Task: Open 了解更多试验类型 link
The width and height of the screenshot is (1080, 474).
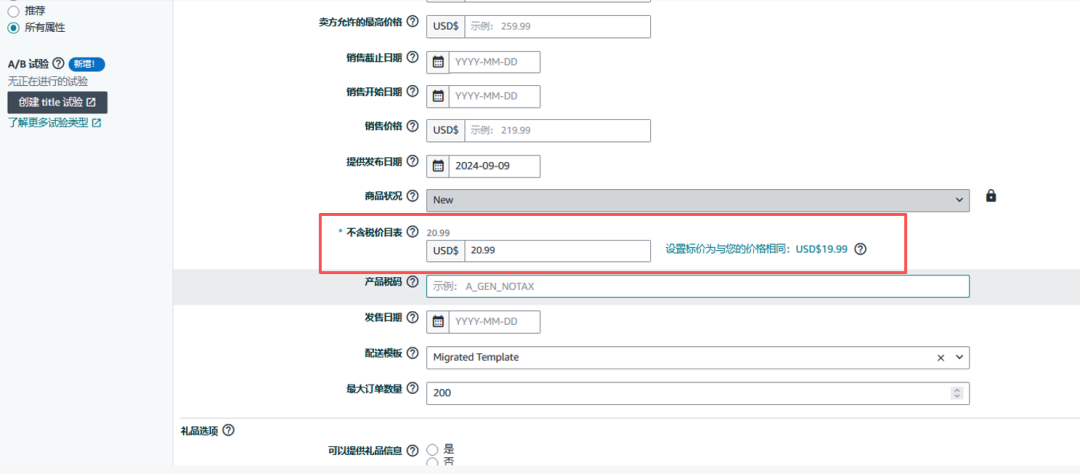Action: [54, 123]
